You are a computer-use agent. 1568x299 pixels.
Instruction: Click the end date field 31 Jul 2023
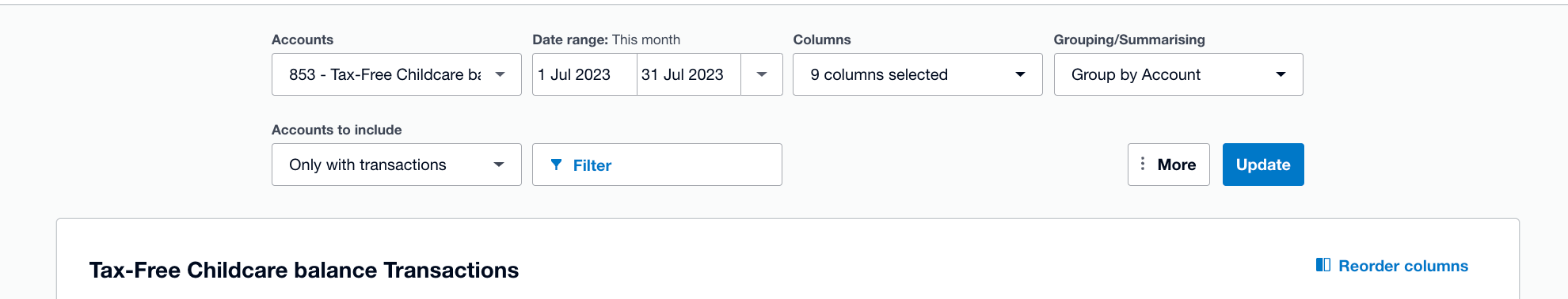tap(689, 74)
